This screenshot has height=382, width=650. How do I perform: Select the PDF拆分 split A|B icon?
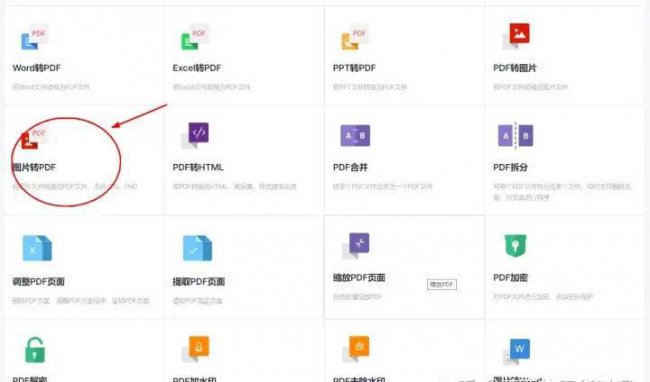(515, 135)
